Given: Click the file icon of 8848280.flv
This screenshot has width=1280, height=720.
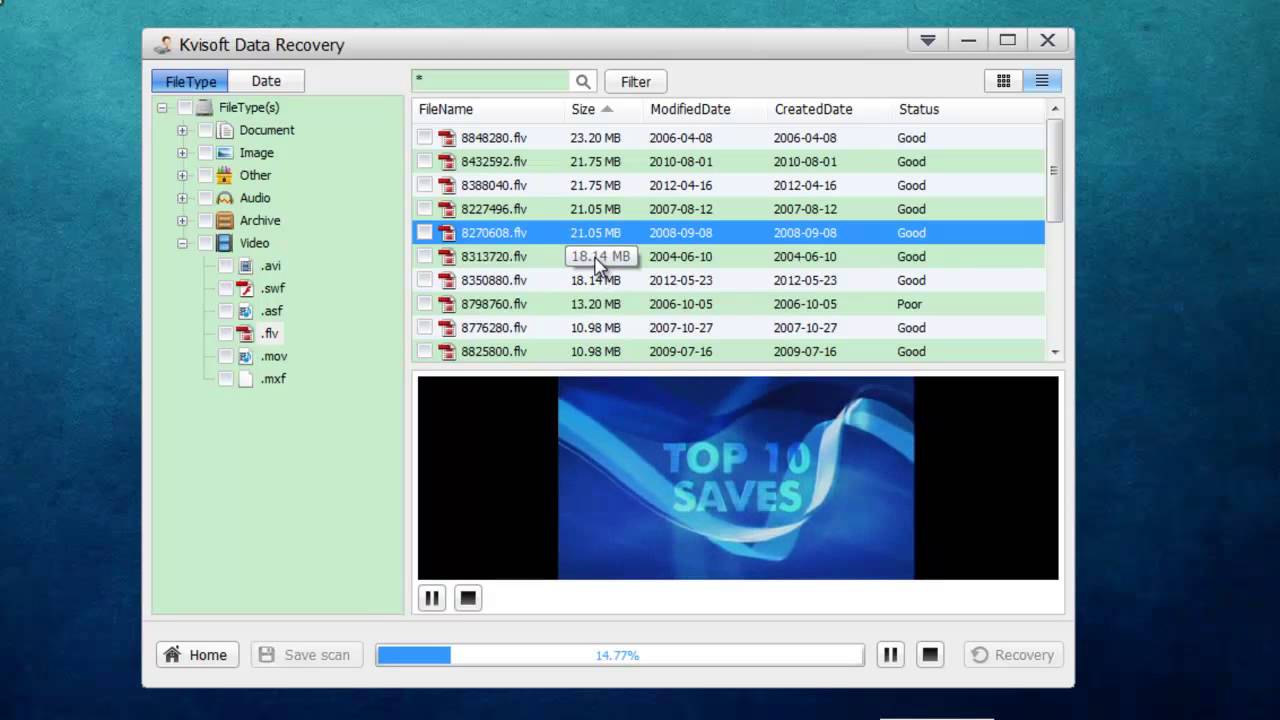Looking at the screenshot, I should (x=447, y=138).
